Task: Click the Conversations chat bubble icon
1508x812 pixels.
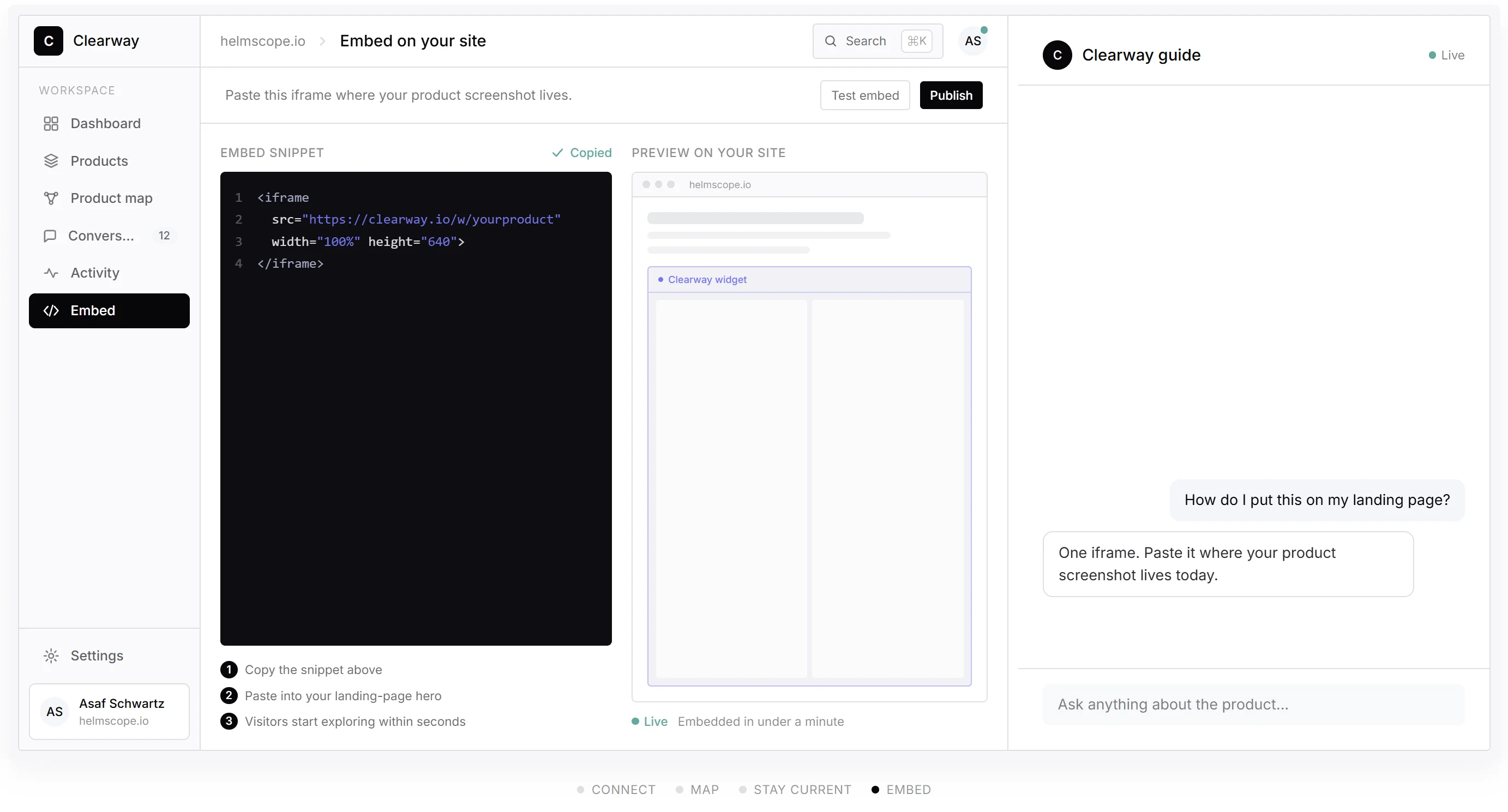Action: [x=50, y=236]
